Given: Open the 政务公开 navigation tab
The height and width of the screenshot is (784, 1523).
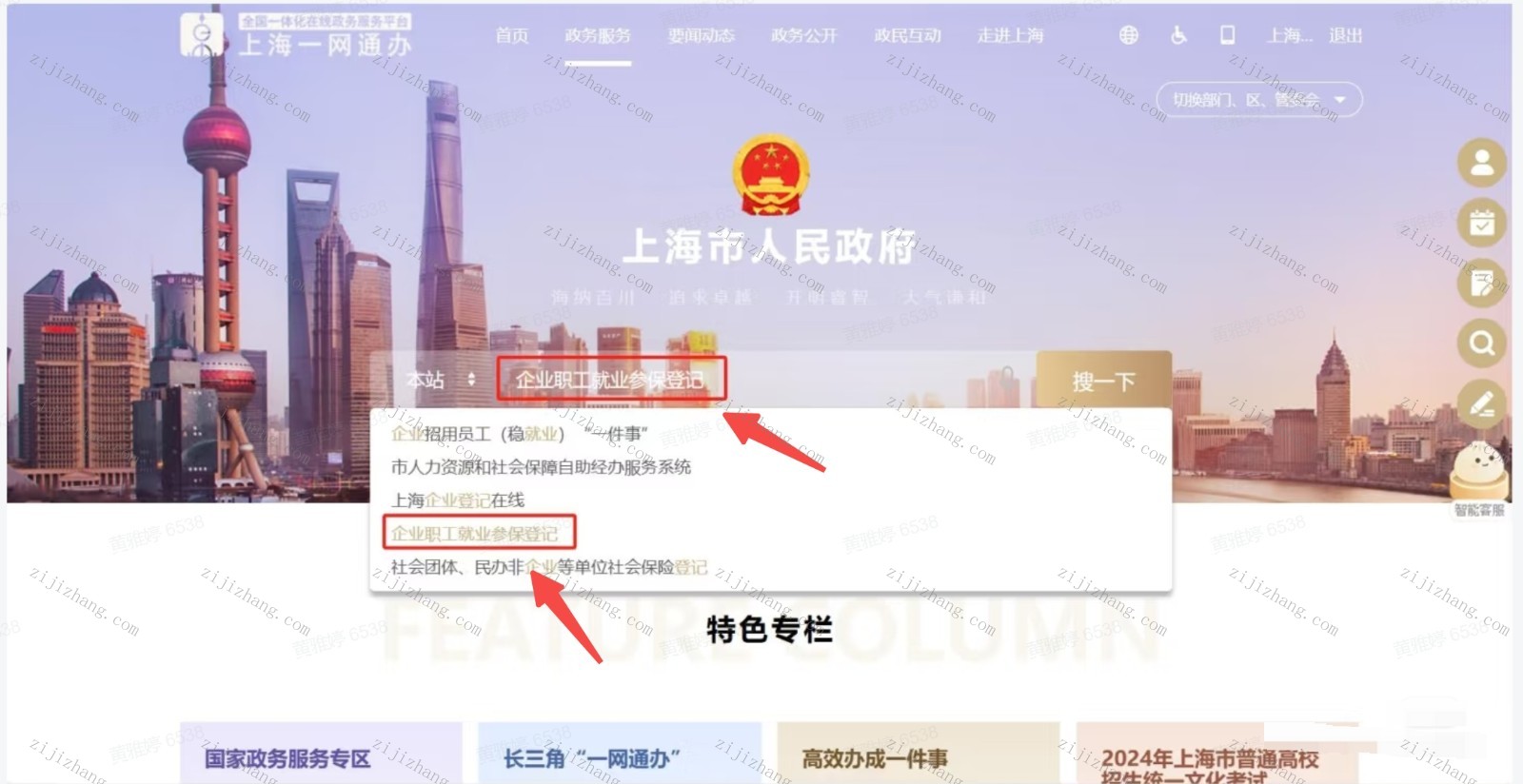Looking at the screenshot, I should coord(803,36).
